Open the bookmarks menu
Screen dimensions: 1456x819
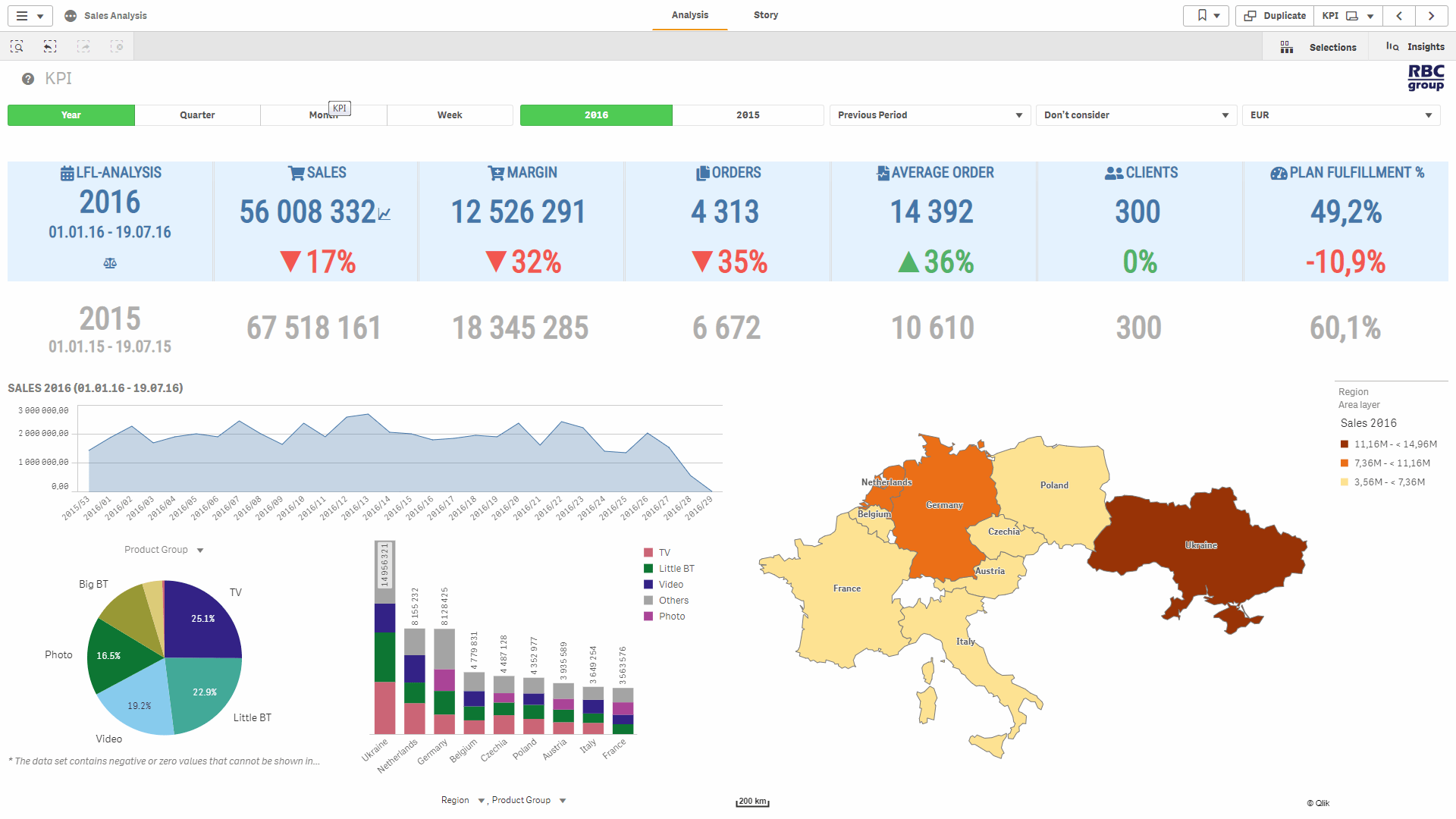[1206, 16]
